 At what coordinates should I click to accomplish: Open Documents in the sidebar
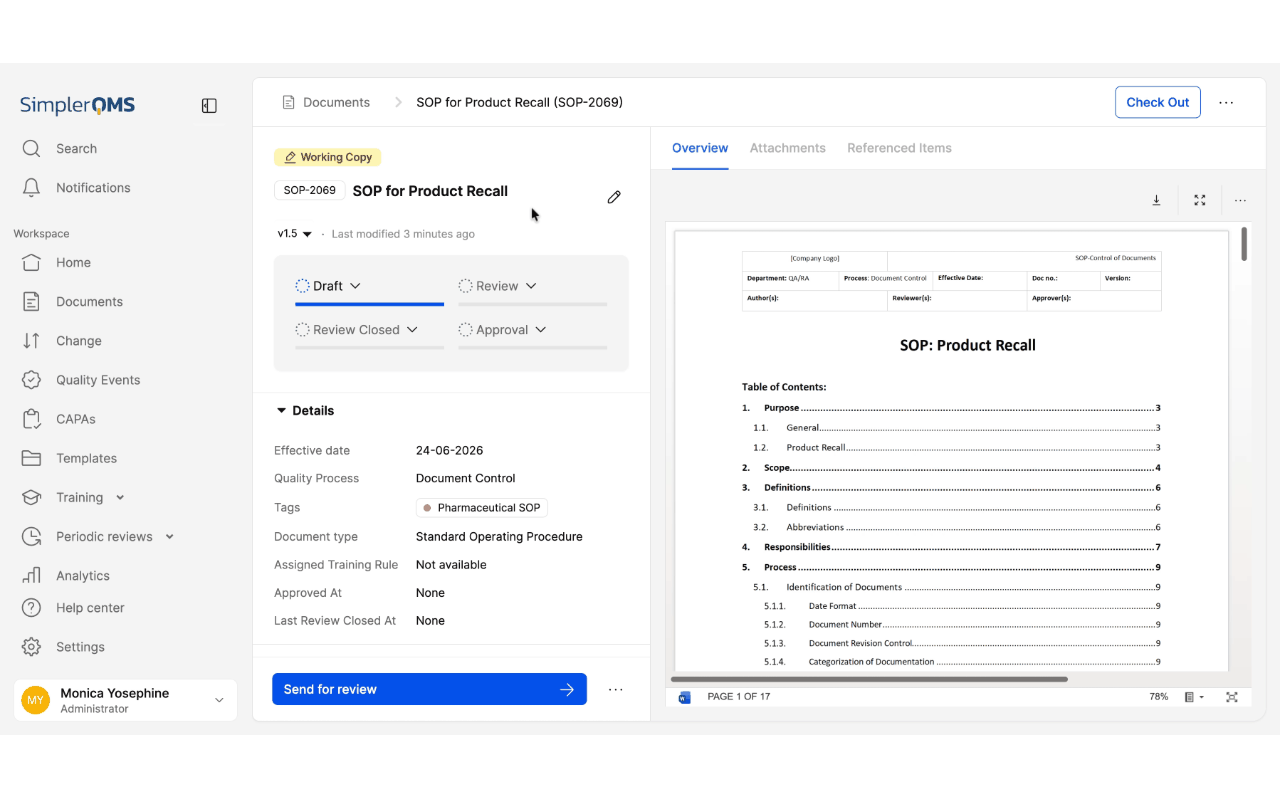[x=72, y=302]
